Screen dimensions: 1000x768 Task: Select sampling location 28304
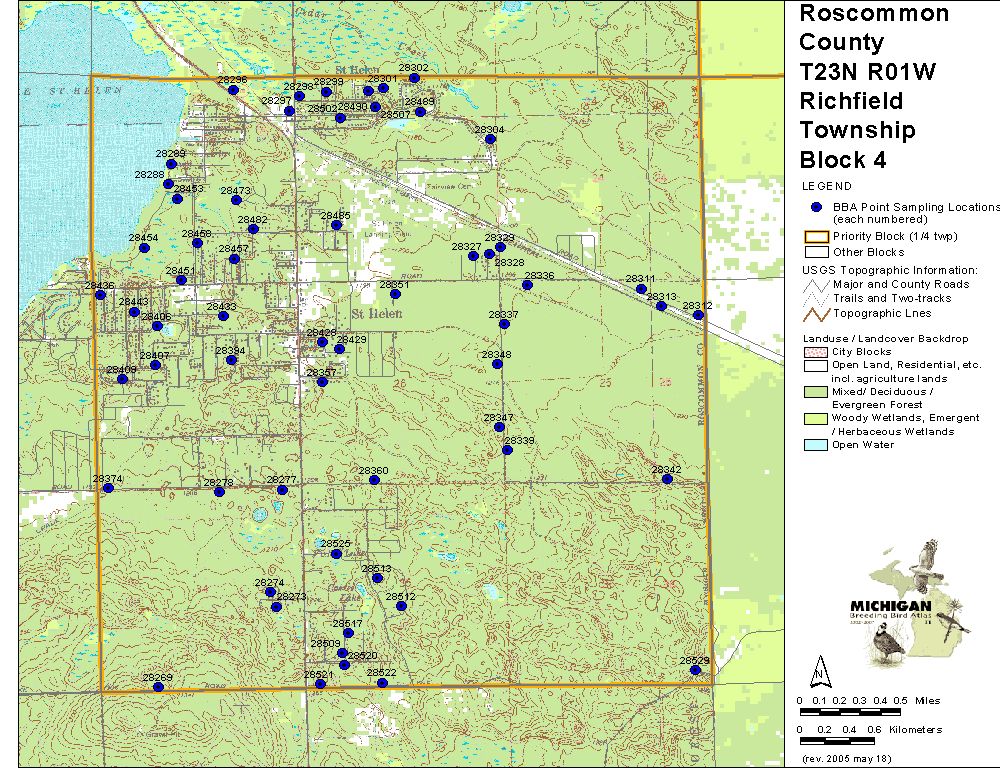click(490, 139)
